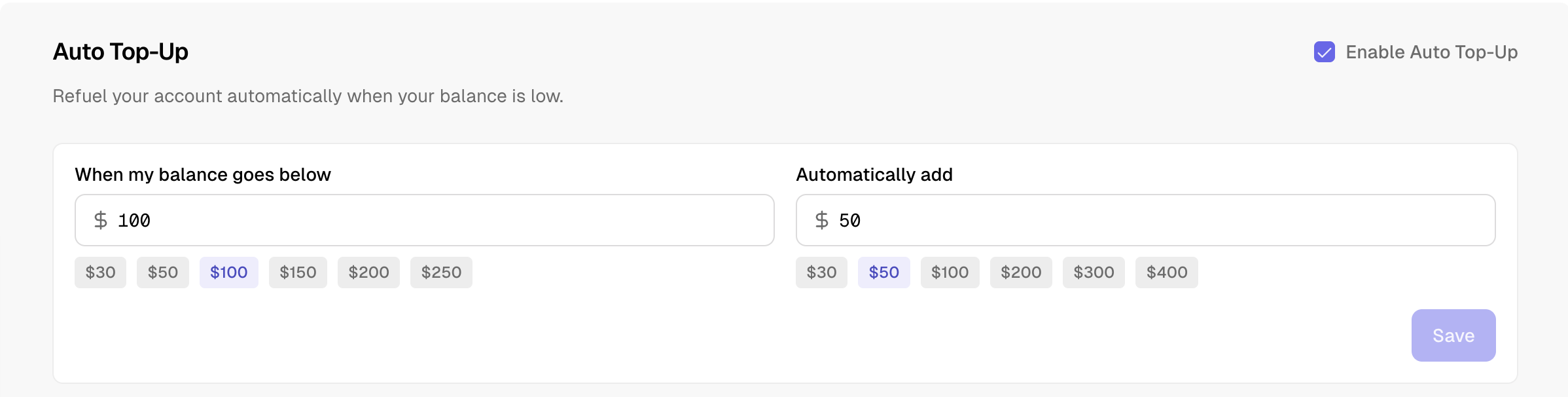1568x397 pixels.
Task: Select the $100 balance threshold preset
Action: [228, 273]
